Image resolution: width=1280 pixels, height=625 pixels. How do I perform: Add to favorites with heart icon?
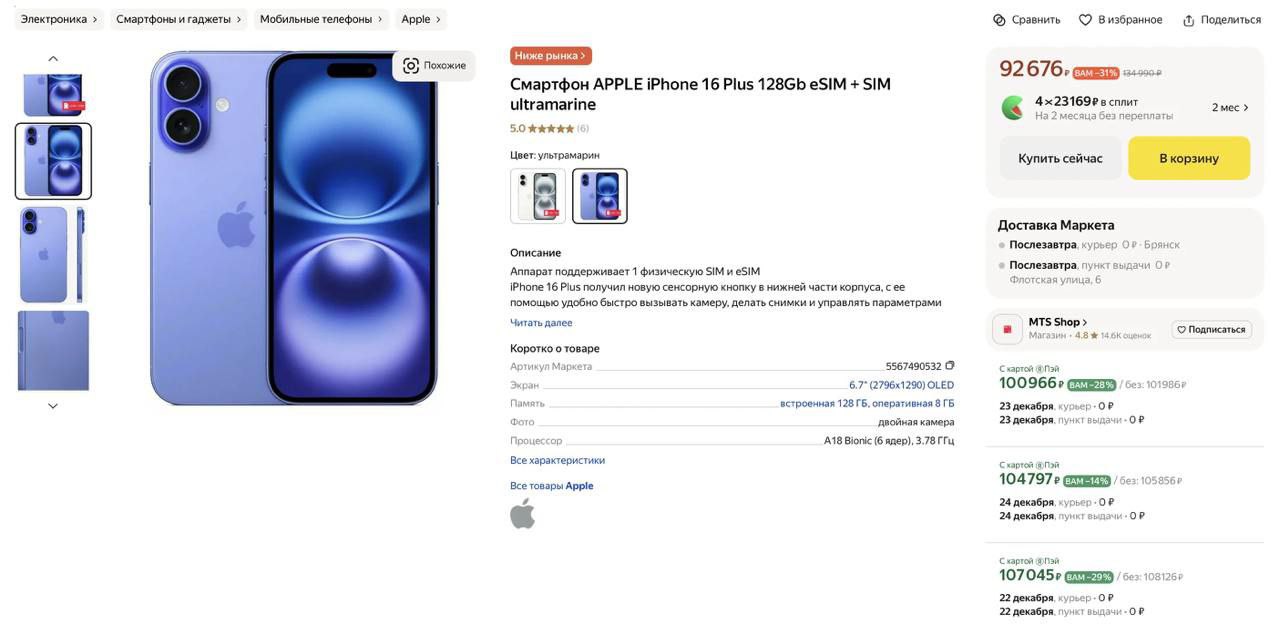[1085, 20]
